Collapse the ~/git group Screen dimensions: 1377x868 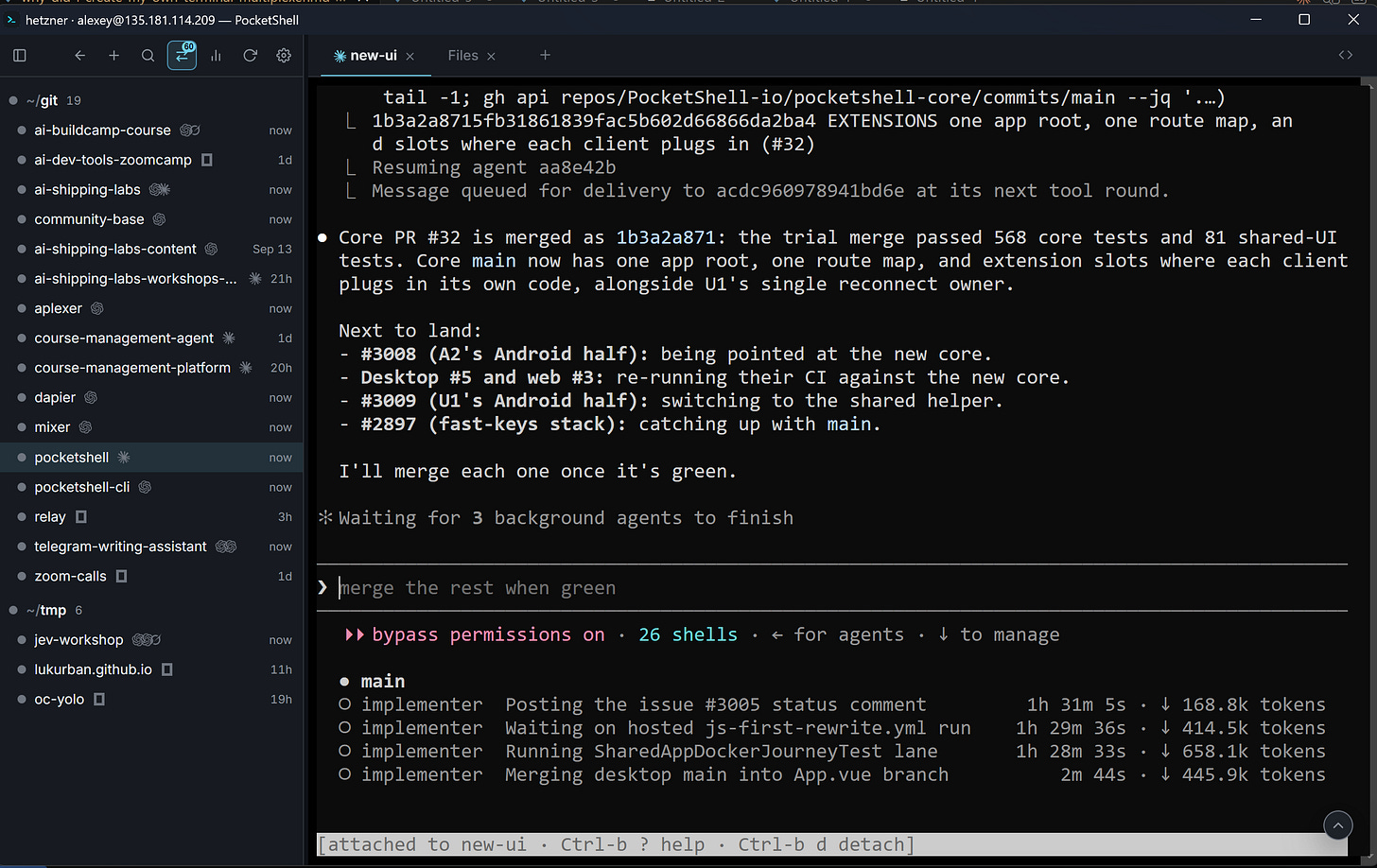[151, 100]
